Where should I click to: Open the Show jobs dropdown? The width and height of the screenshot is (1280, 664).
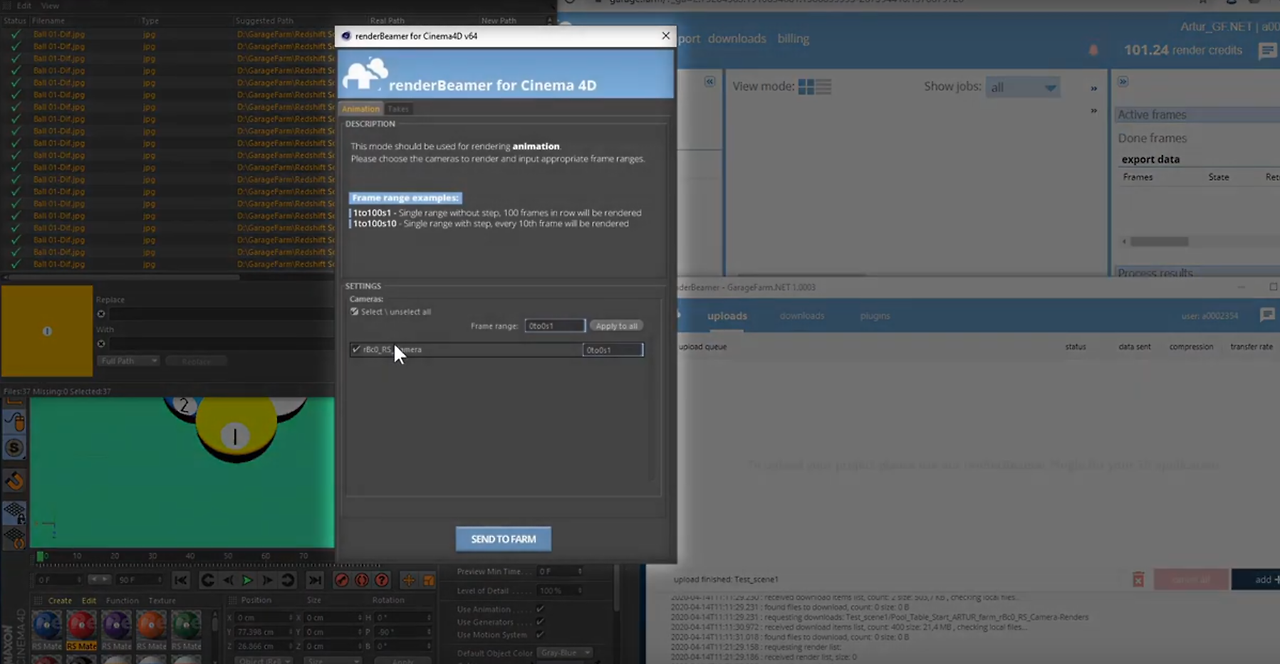coord(1022,87)
